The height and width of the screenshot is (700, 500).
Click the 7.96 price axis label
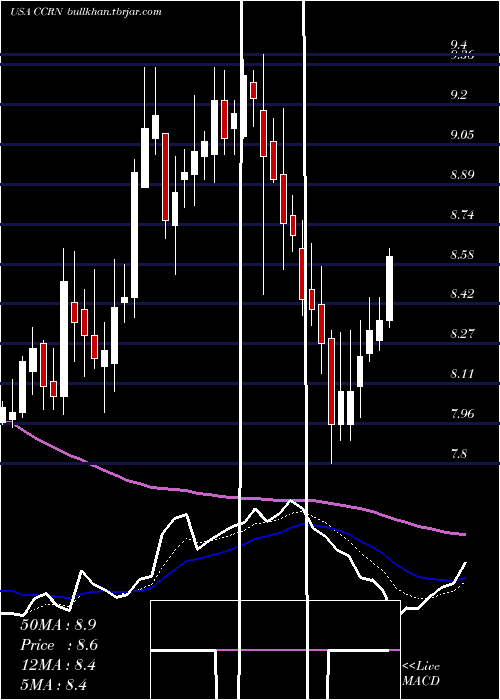click(462, 413)
